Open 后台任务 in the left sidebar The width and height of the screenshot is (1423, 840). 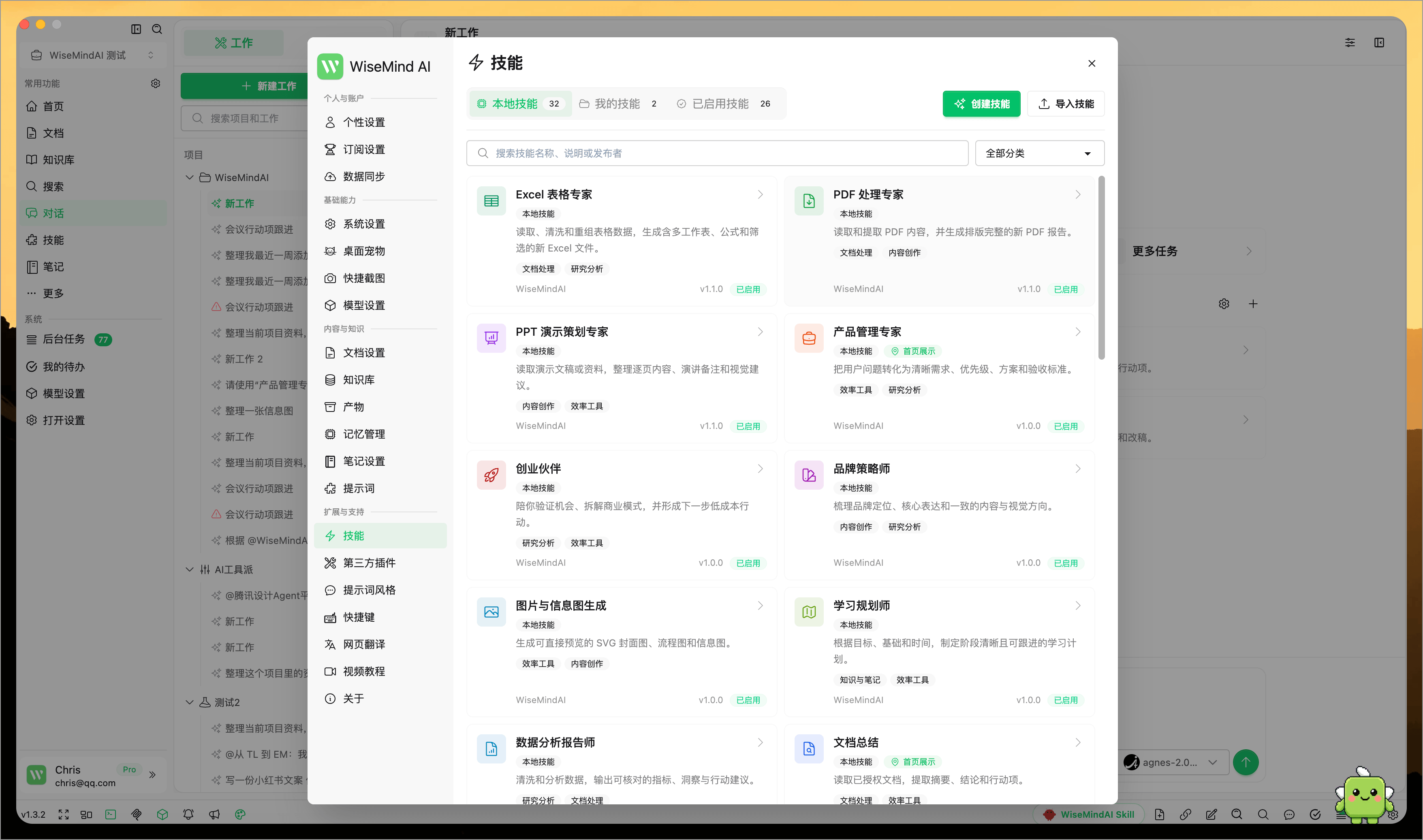92,340
